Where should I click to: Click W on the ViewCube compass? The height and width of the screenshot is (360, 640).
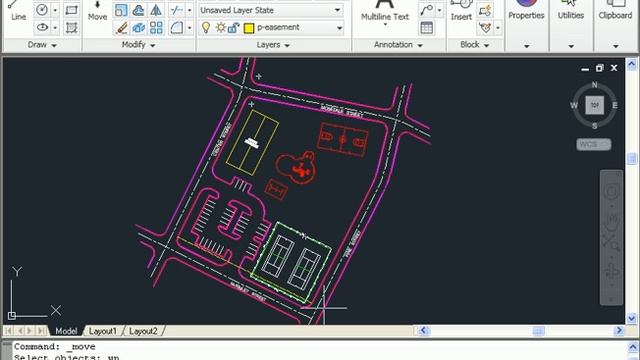pyautogui.click(x=574, y=105)
